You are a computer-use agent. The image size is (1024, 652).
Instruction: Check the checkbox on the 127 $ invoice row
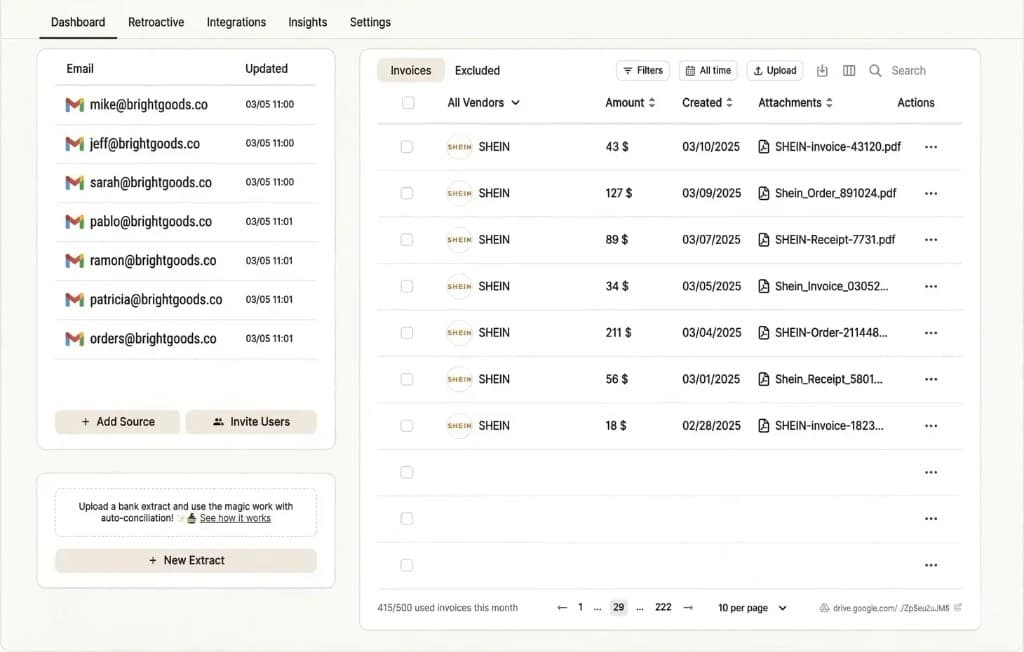click(x=407, y=193)
